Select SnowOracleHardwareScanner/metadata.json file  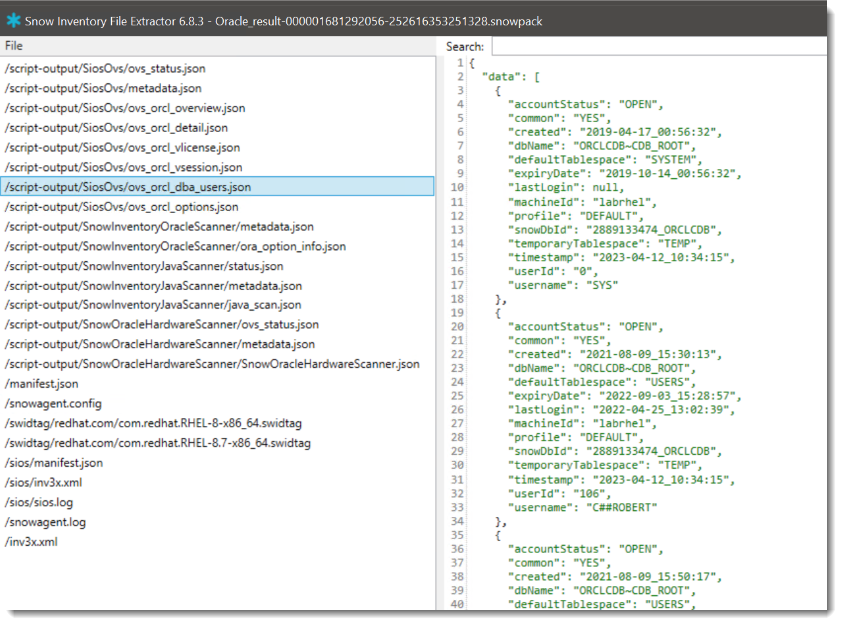click(160, 344)
